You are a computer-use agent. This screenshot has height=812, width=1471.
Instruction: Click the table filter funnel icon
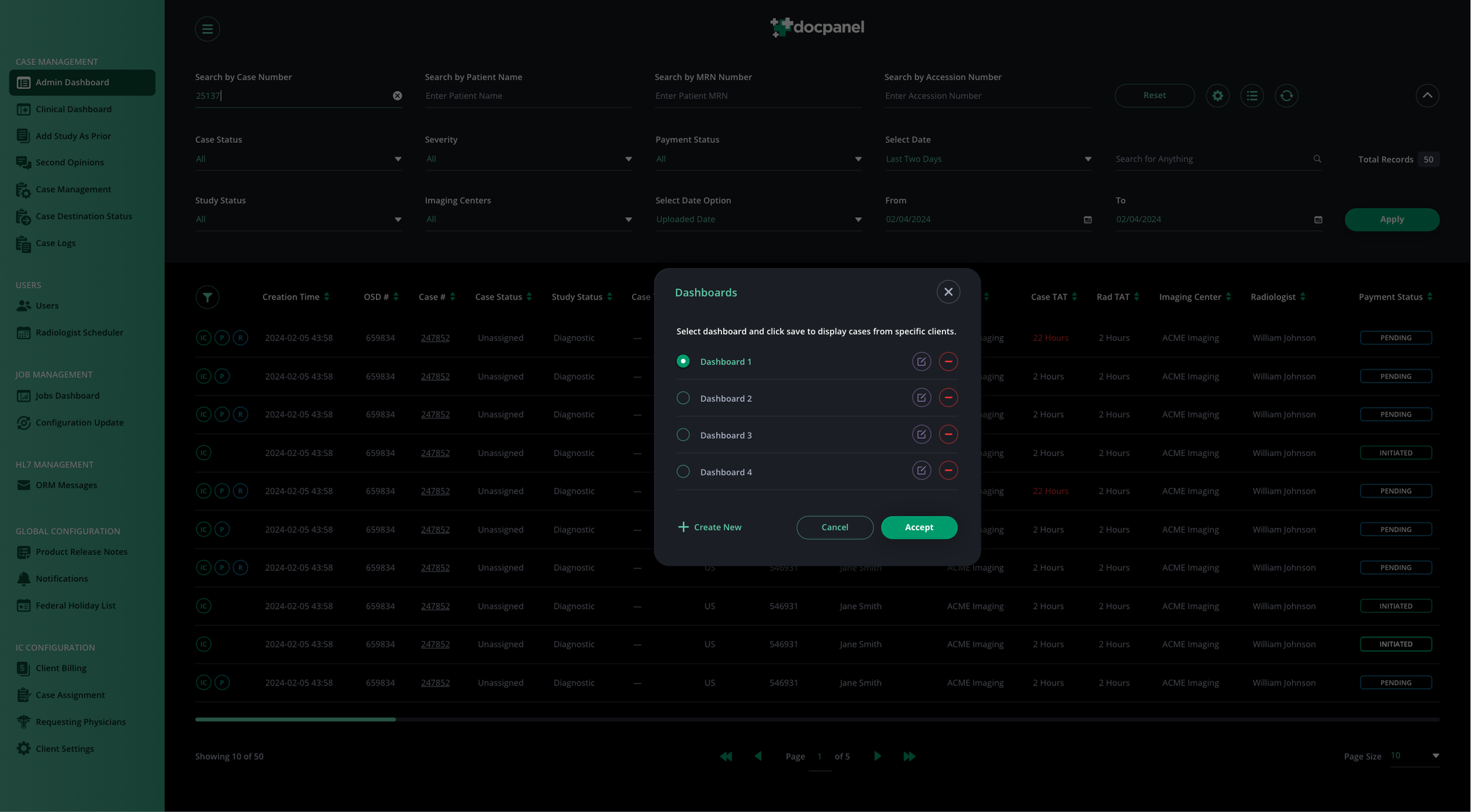click(207, 297)
